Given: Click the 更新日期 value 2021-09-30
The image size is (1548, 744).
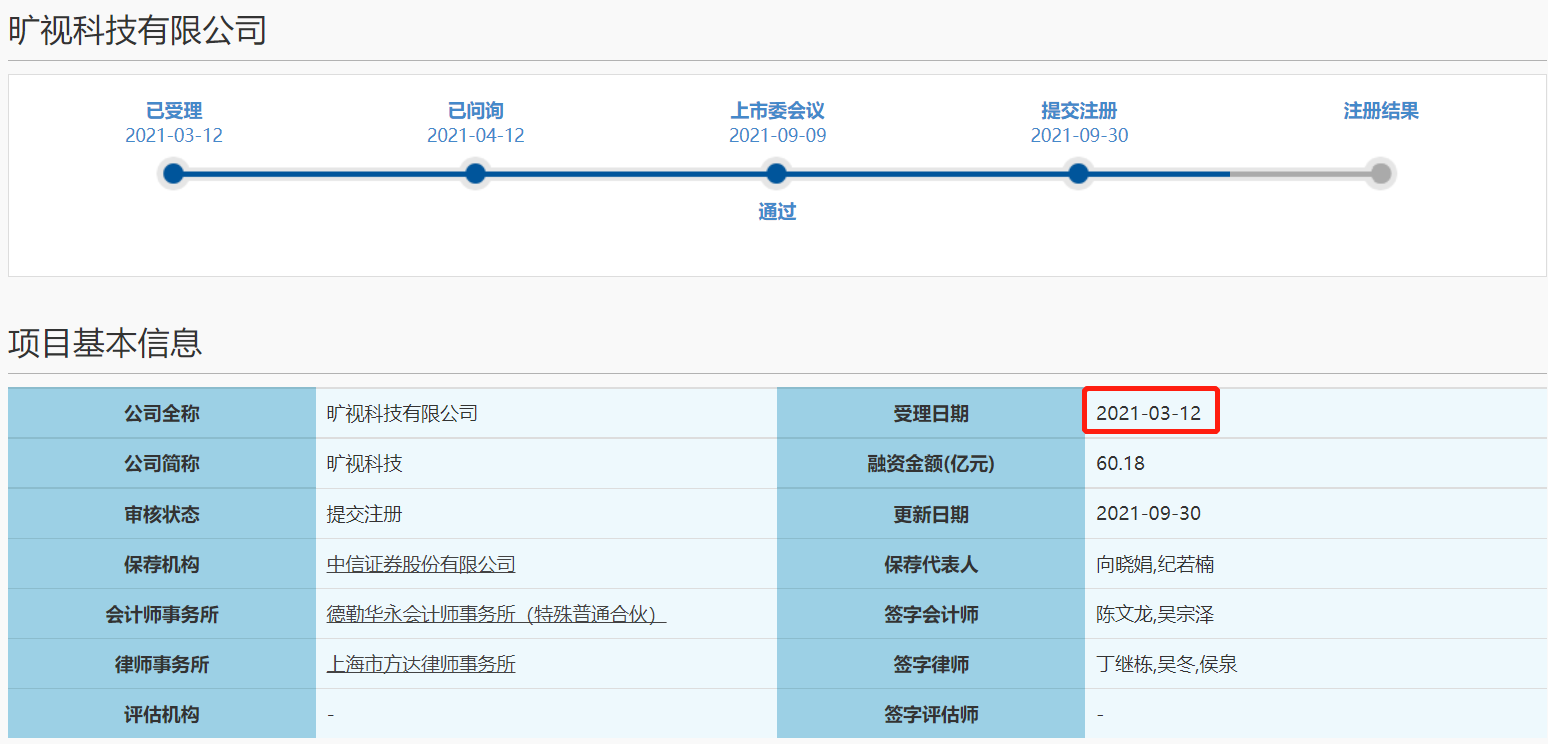Looking at the screenshot, I should pyautogui.click(x=1149, y=514).
